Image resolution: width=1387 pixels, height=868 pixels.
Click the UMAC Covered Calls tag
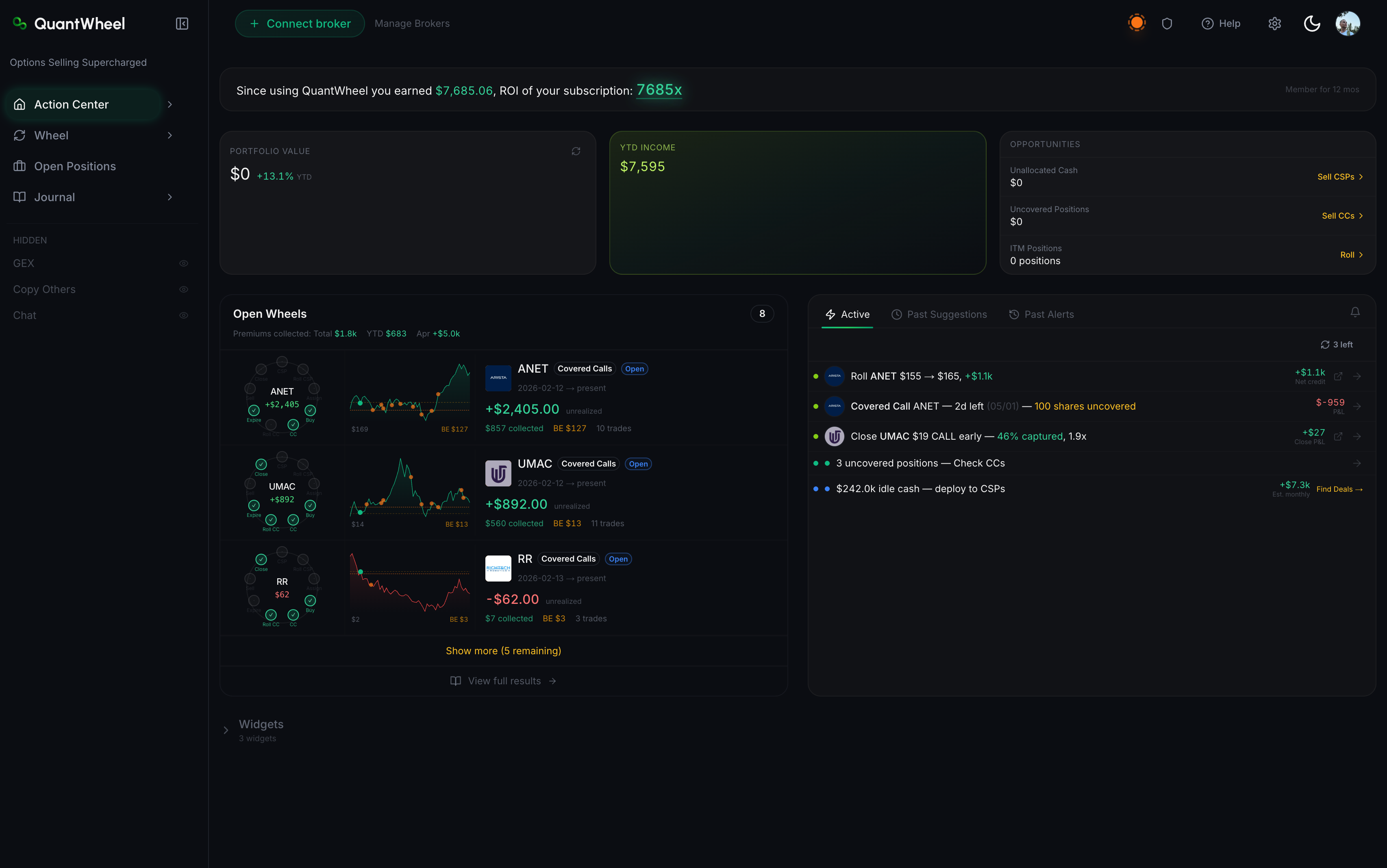589,464
